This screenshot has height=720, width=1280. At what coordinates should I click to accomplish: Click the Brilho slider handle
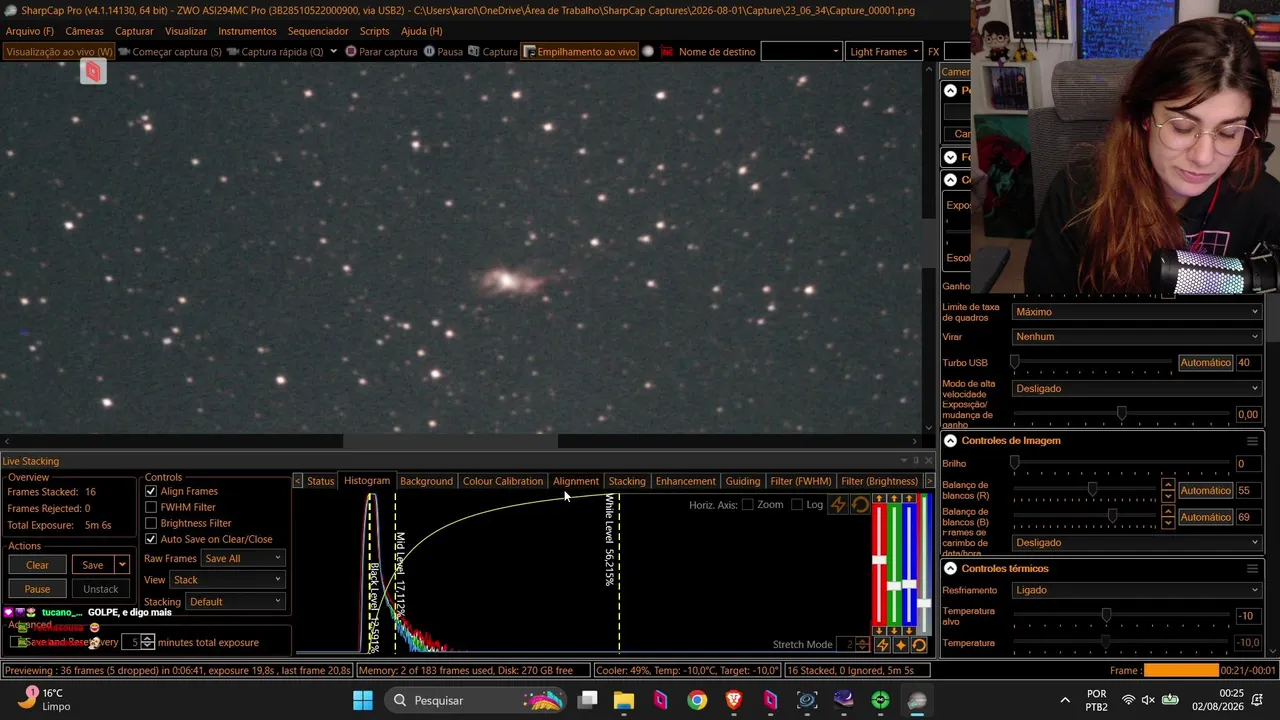point(1015,463)
